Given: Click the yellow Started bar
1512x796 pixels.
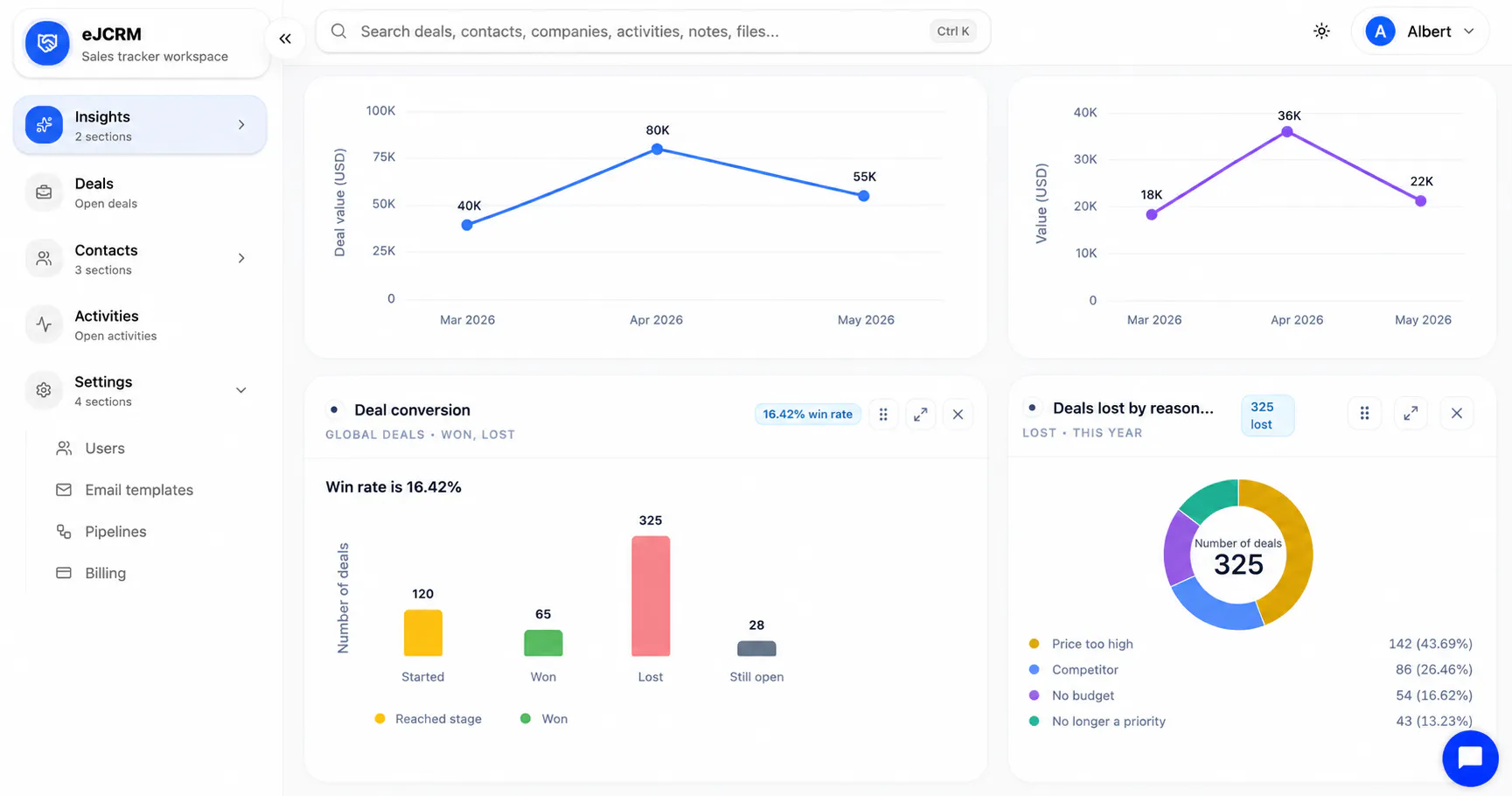Looking at the screenshot, I should pos(422,632).
